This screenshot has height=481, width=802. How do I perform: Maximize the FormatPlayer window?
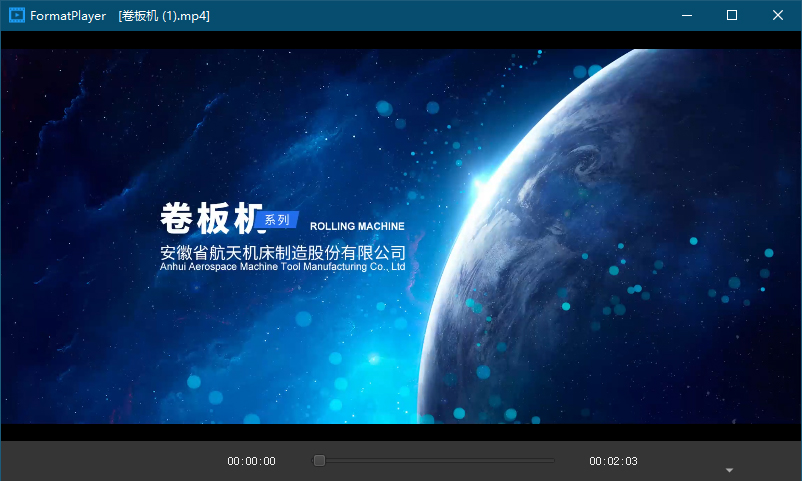732,15
